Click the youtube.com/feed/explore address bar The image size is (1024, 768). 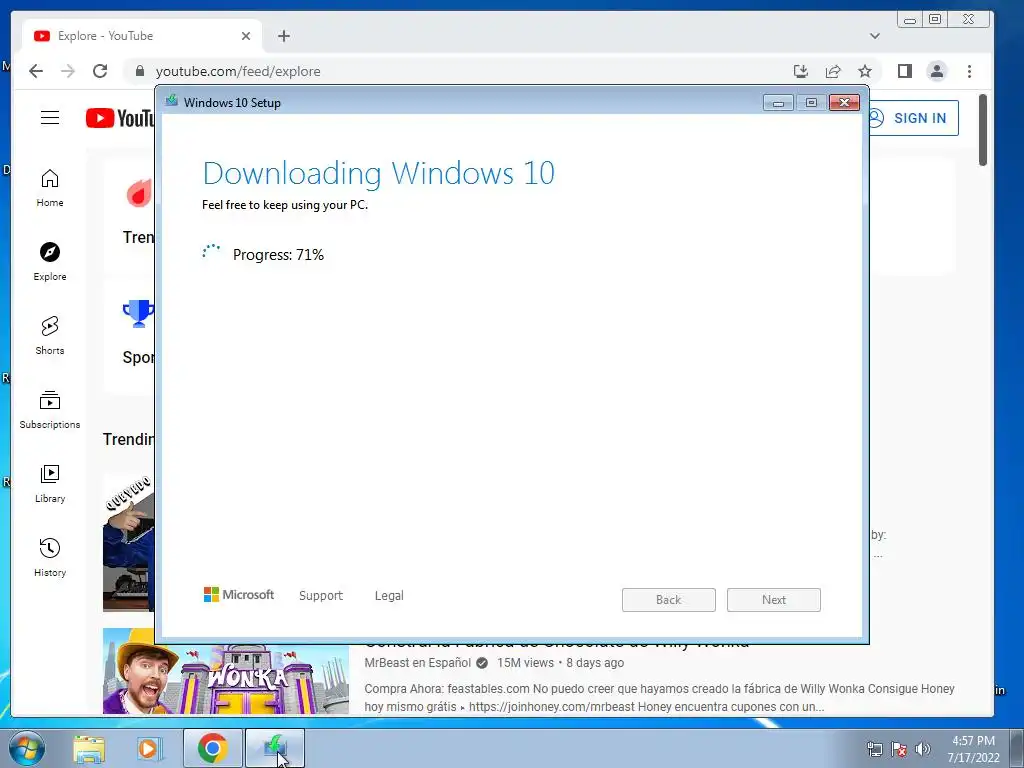pos(456,71)
